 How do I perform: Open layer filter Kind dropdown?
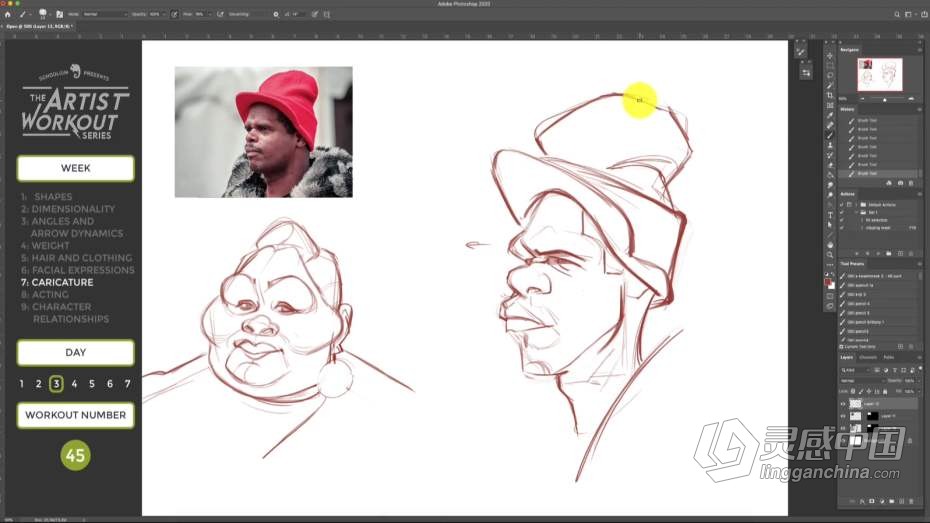tap(855, 370)
